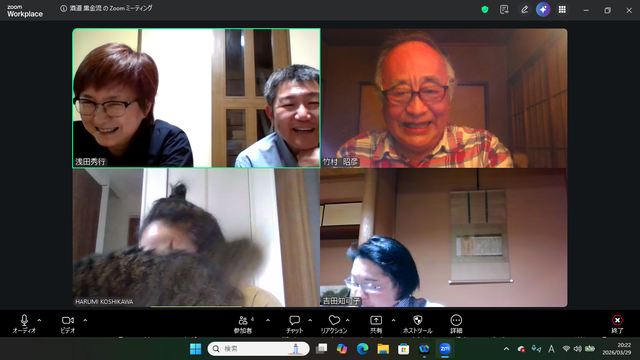Screen dimensions: 640x360
Task: Open the Windows Start menu
Action: click(x=196, y=349)
